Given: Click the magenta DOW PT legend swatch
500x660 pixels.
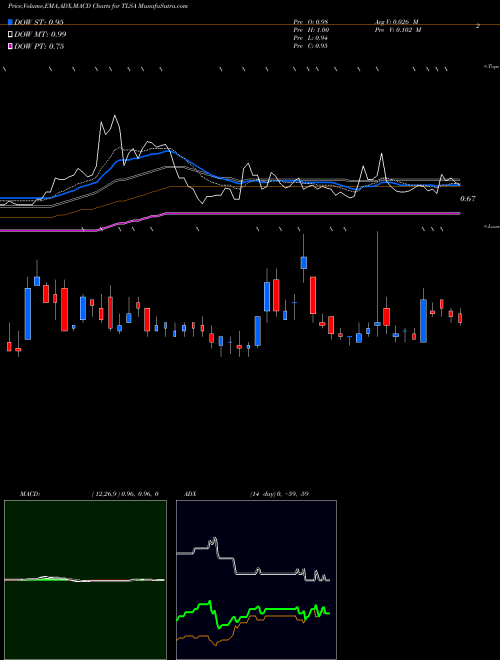Looking at the screenshot, I should click(10, 46).
